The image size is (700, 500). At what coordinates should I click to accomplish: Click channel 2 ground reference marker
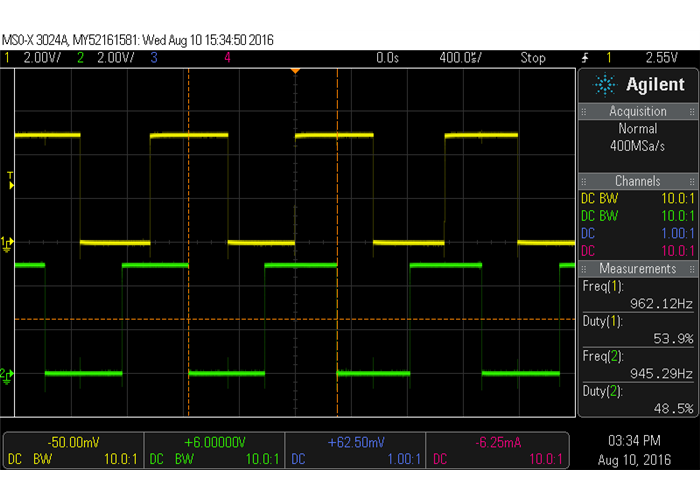[6, 346]
